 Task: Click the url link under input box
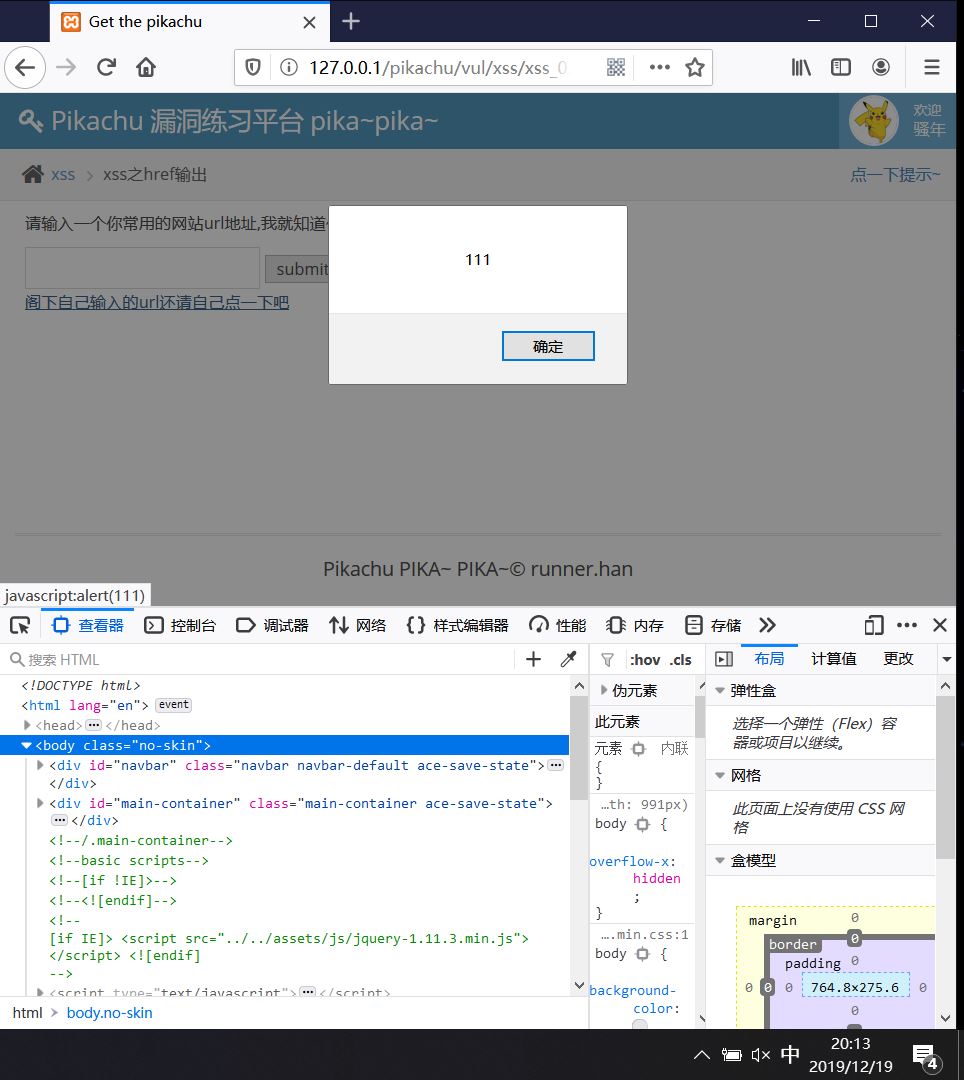157,302
